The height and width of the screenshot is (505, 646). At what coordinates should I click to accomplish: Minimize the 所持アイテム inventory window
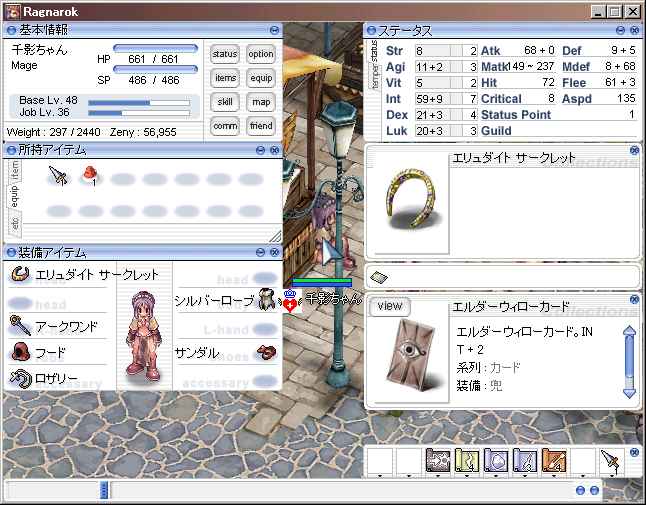pos(260,150)
